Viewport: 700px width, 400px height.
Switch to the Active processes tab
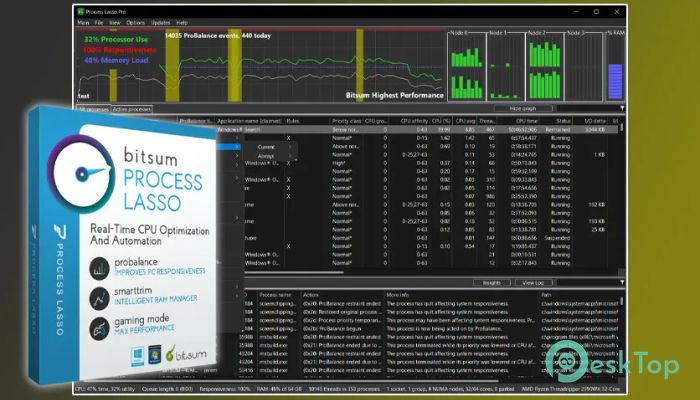pos(132,109)
